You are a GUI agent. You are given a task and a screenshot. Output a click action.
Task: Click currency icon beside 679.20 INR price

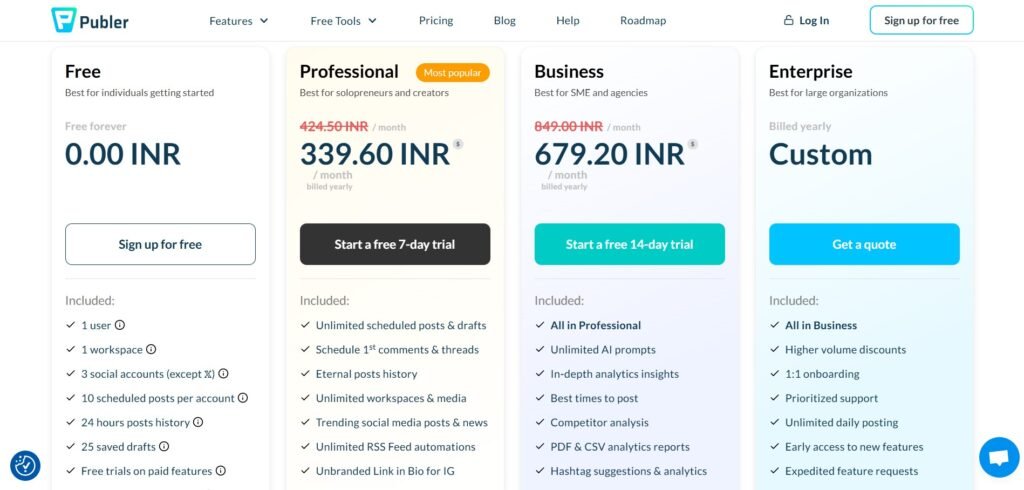click(x=692, y=144)
